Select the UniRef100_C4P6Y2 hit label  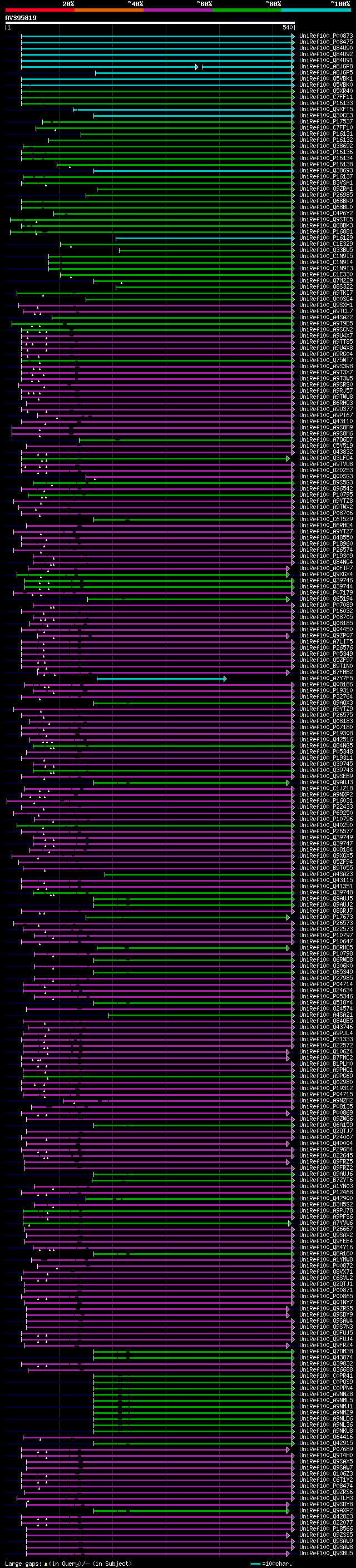tap(326, 214)
